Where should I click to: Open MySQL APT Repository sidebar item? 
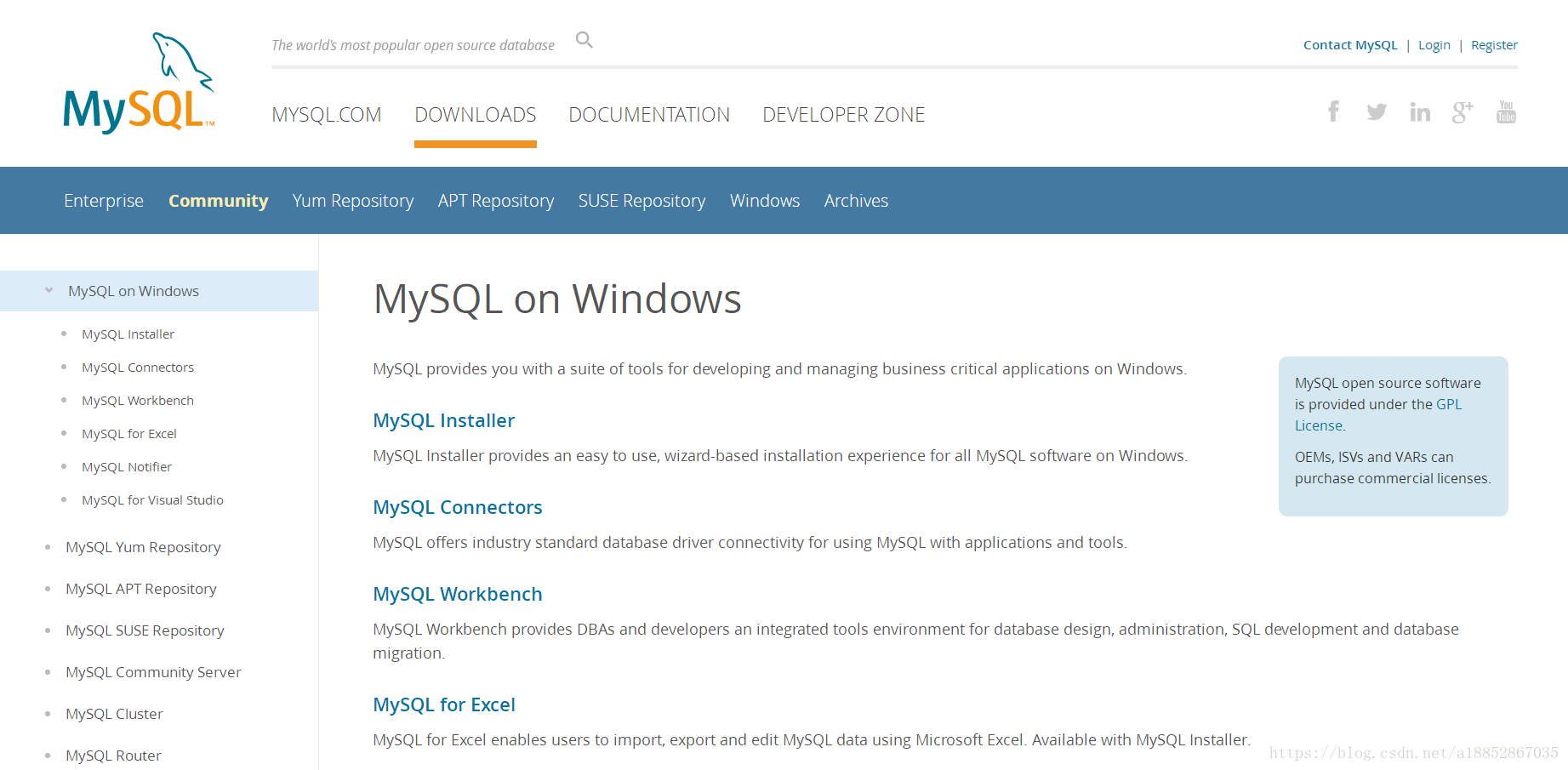click(x=141, y=589)
